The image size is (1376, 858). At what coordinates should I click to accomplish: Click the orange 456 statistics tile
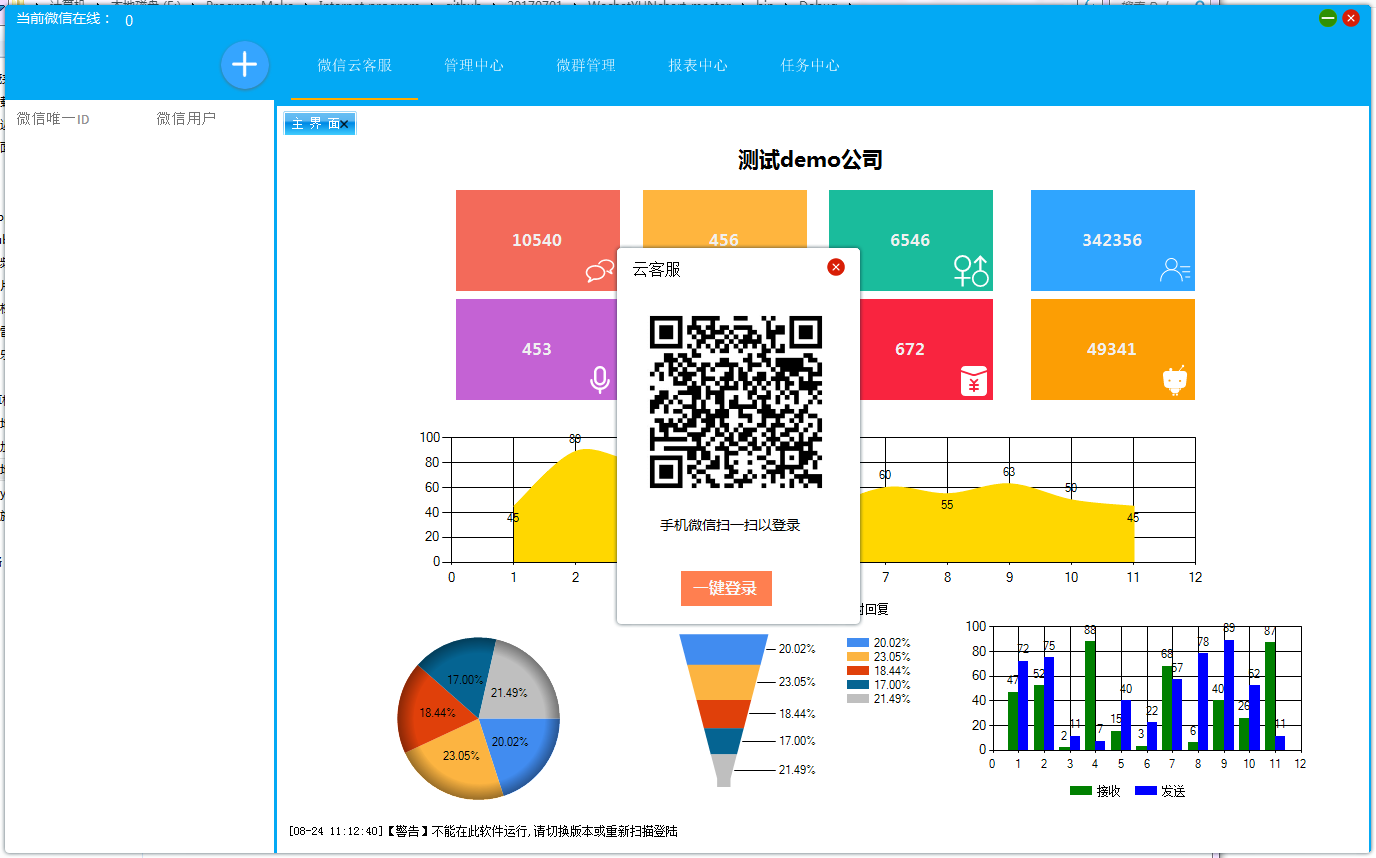pyautogui.click(x=725, y=220)
